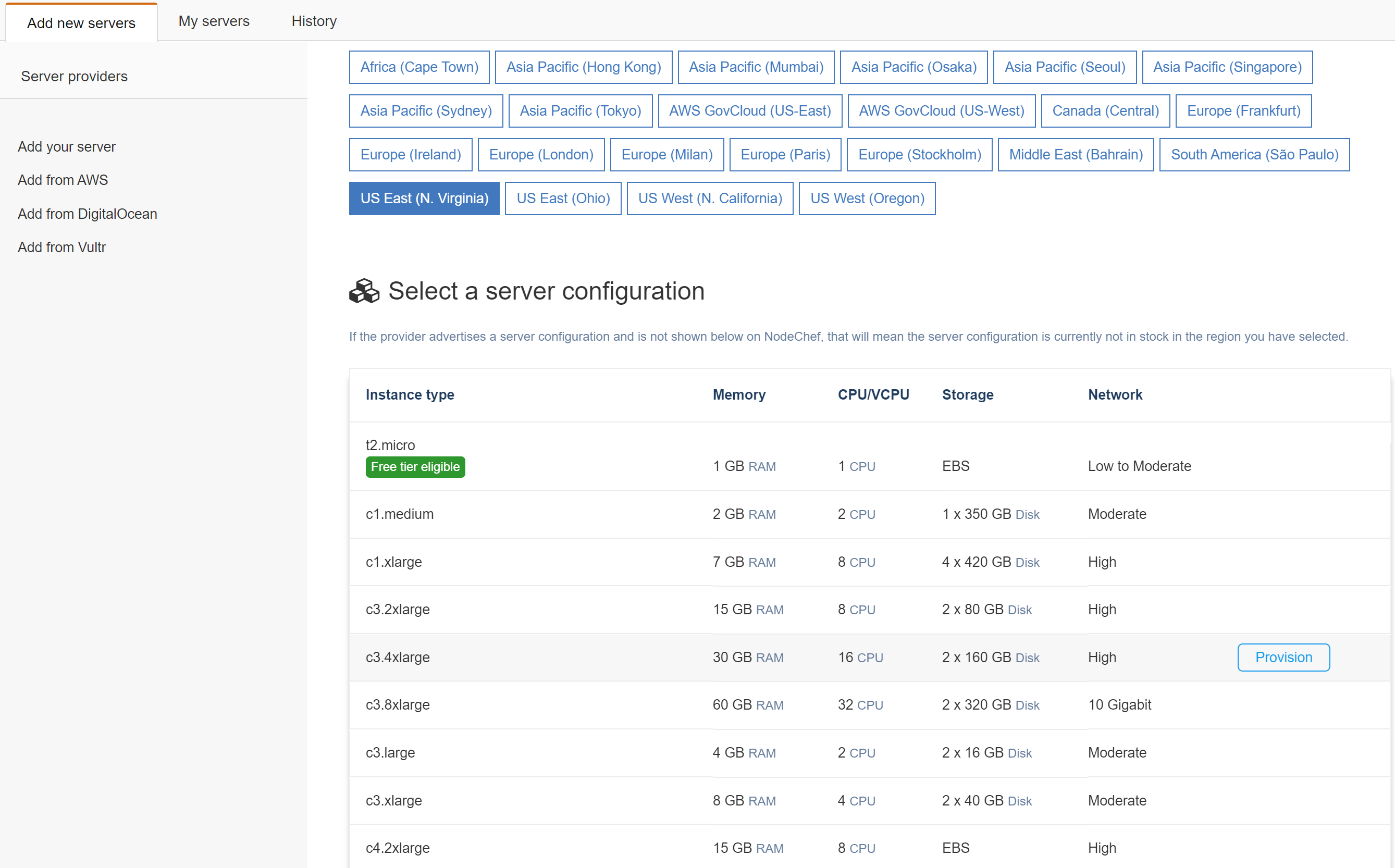Viewport: 1395px width, 868px height.
Task: Select the c3.xlarge instance row
Action: point(869,800)
